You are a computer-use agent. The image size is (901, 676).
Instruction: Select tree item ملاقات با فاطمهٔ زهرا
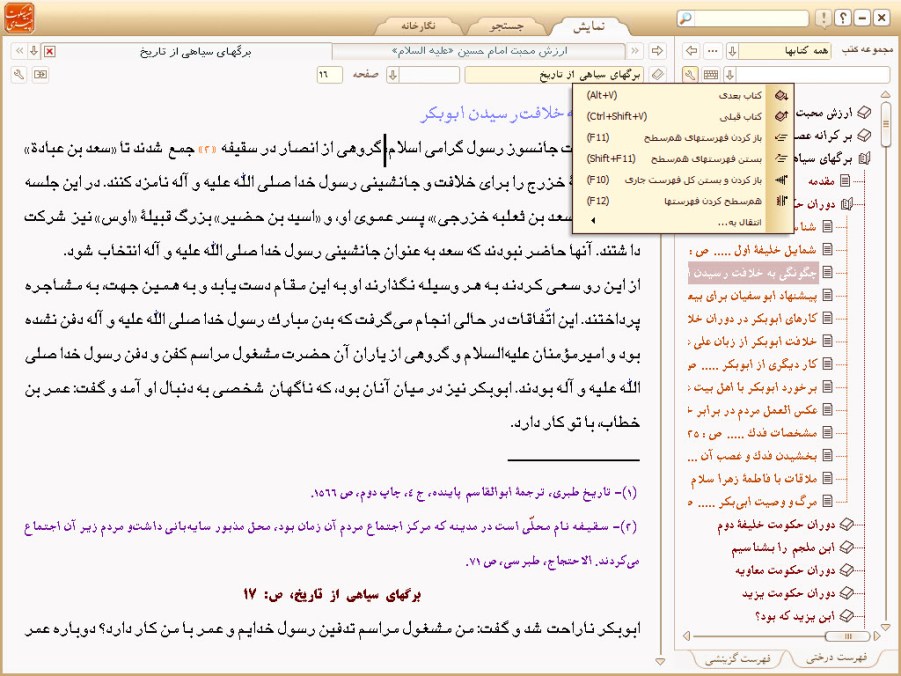[x=753, y=479]
